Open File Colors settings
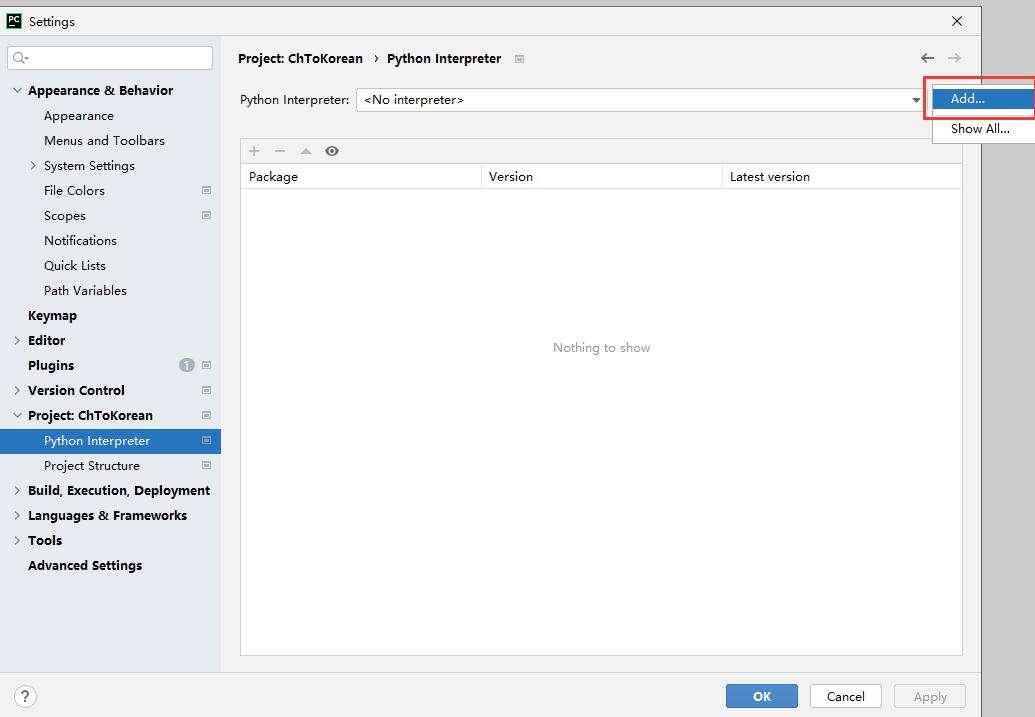The height and width of the screenshot is (717, 1035). [x=74, y=190]
